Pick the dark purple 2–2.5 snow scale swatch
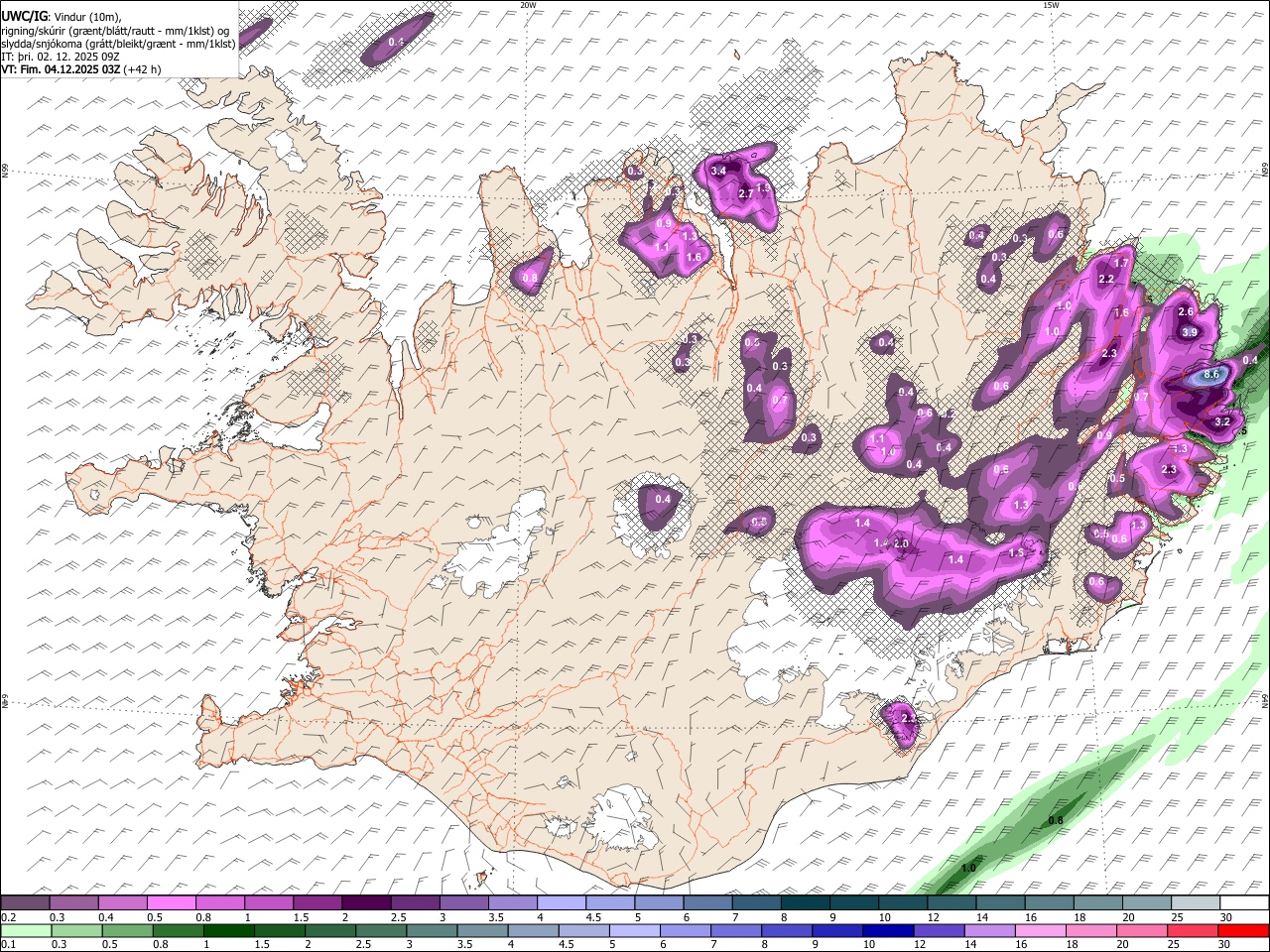 point(365,902)
